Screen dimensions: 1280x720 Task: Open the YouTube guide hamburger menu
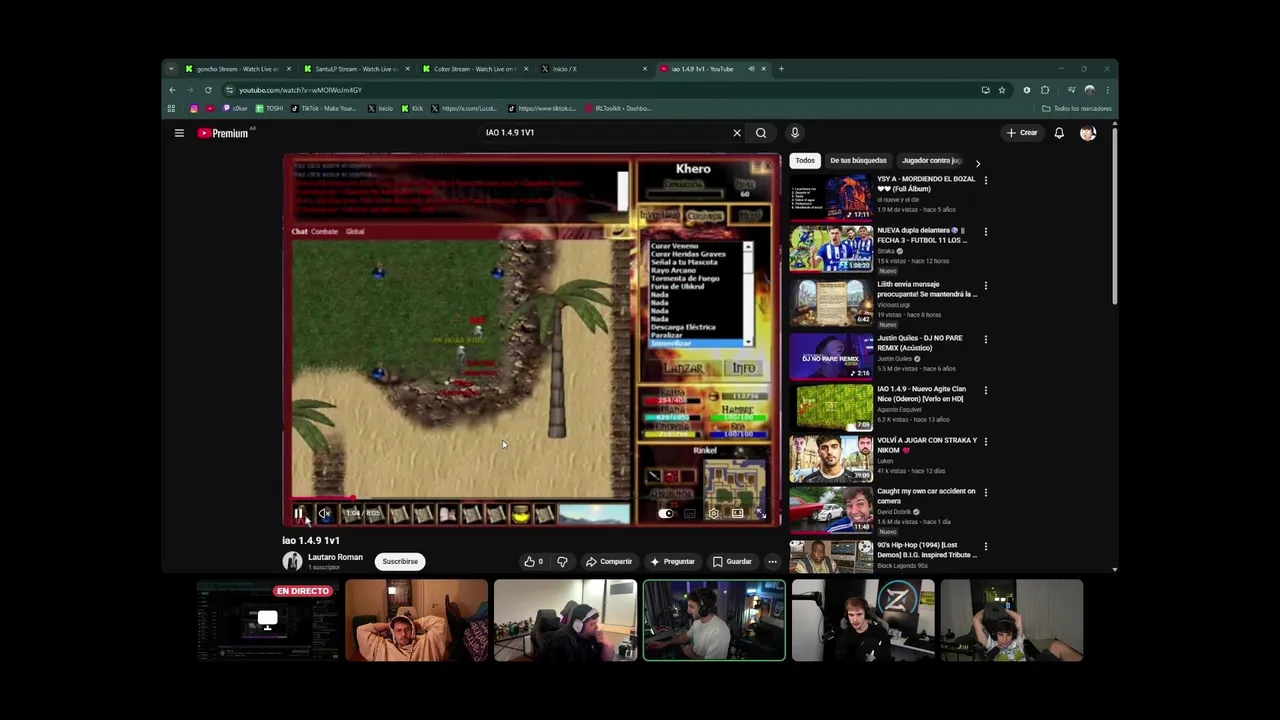179,133
